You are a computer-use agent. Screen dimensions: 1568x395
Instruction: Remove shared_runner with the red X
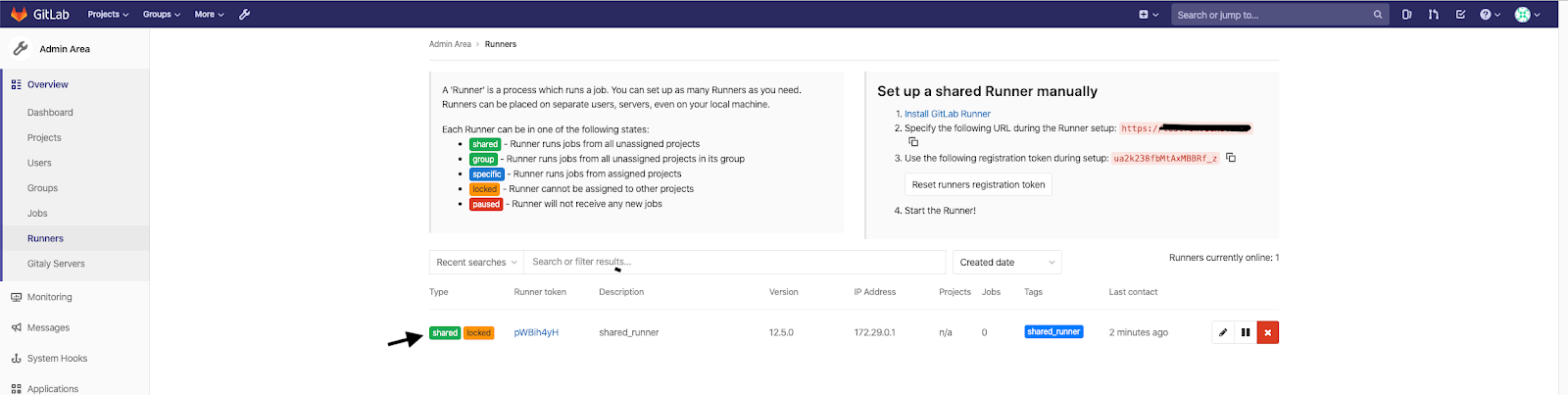point(1268,332)
